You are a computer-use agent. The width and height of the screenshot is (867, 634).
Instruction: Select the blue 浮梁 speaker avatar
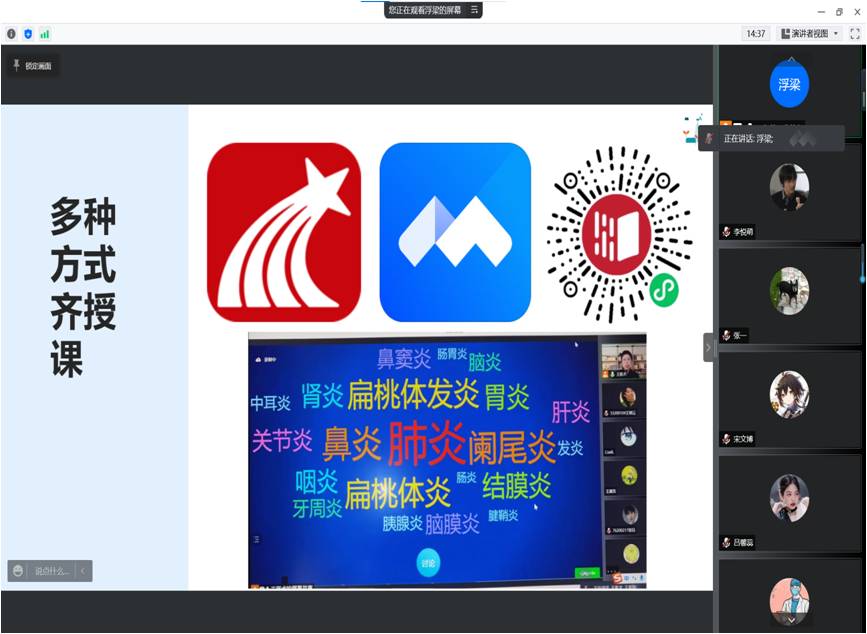789,85
